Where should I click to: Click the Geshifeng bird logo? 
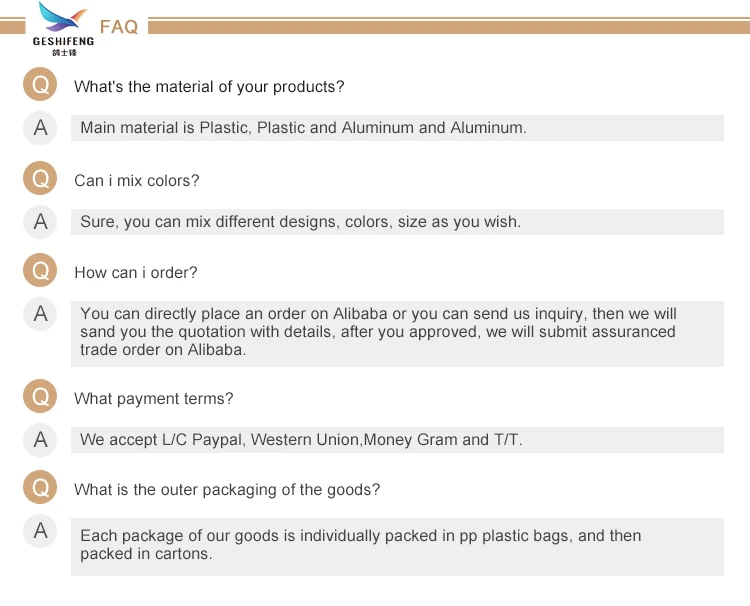click(x=63, y=28)
